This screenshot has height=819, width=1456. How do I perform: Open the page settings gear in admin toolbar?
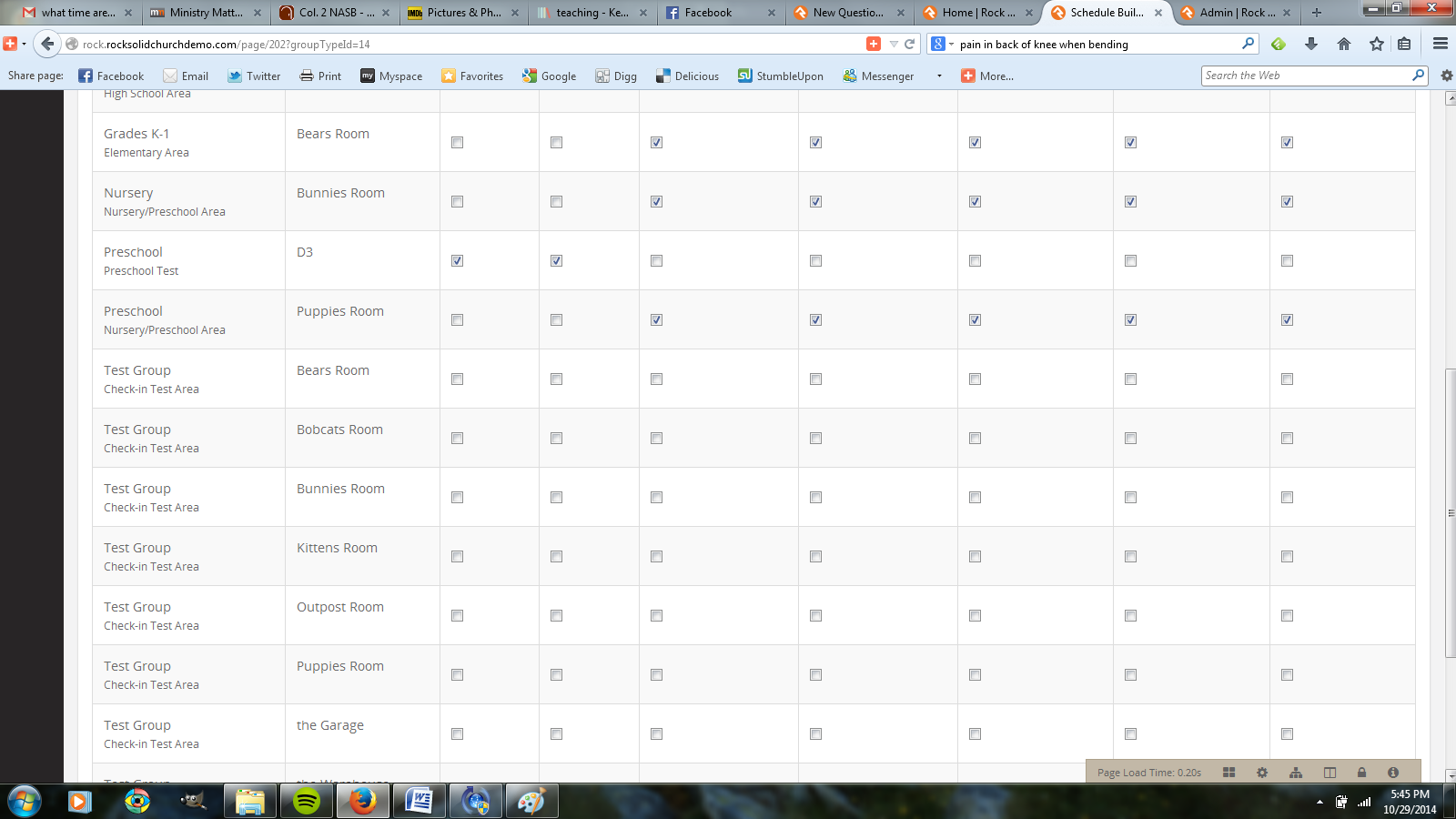tap(1261, 773)
